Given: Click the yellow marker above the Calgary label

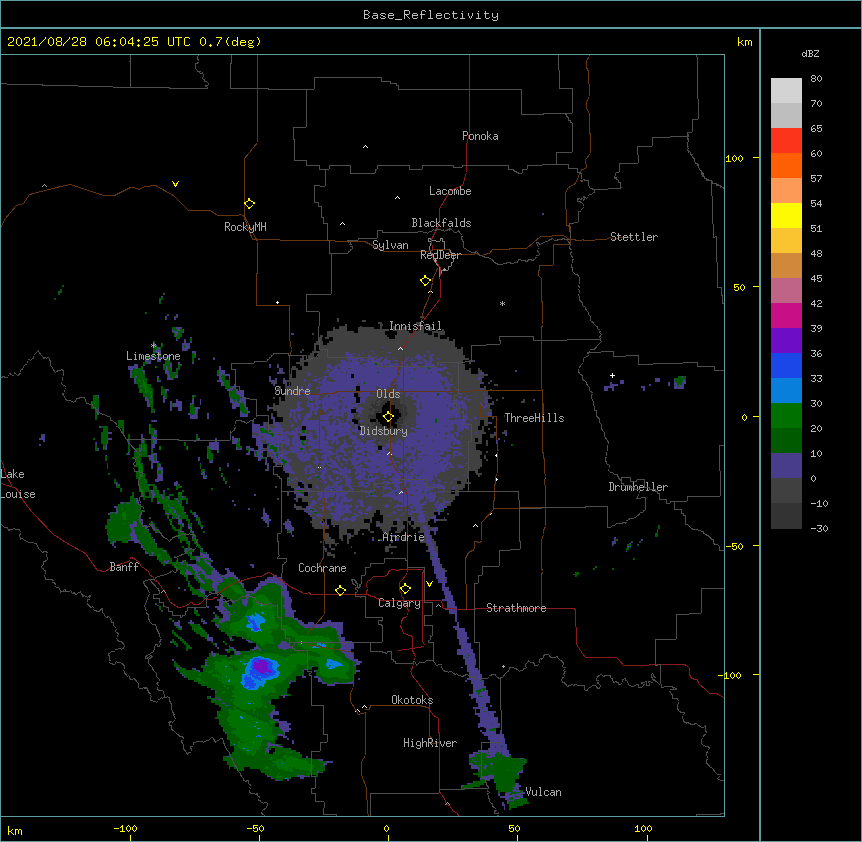Looking at the screenshot, I should coord(405,589).
